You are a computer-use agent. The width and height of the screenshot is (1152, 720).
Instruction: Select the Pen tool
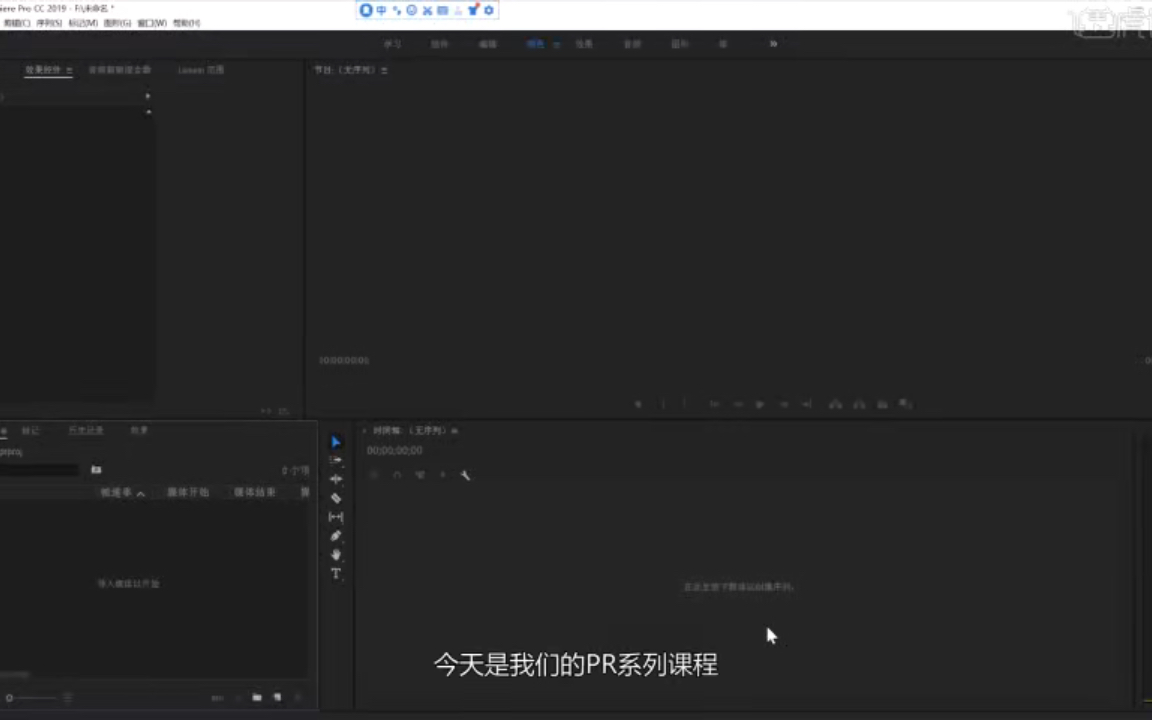pyautogui.click(x=335, y=536)
